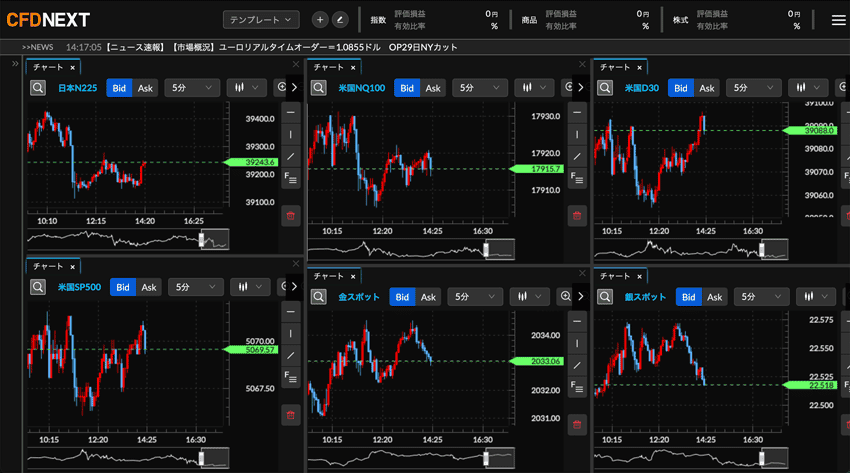Screen dimensions: 850x473
Task: Select Bid in 米国NQ100 chart
Action: pyautogui.click(x=407, y=88)
